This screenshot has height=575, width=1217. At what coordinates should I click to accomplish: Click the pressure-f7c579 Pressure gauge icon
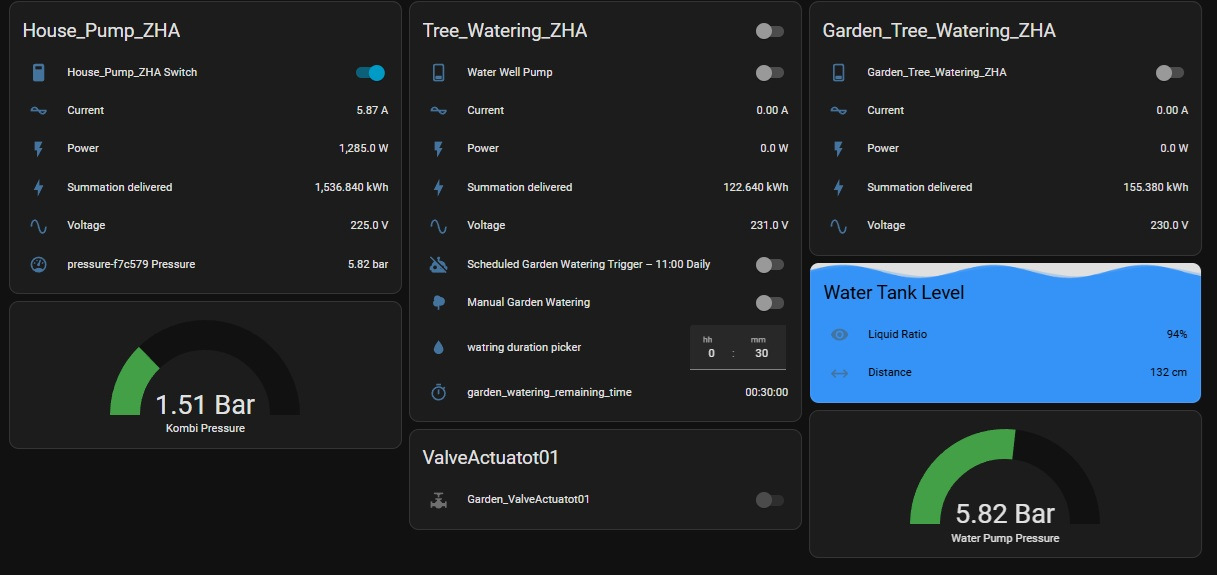click(38, 265)
